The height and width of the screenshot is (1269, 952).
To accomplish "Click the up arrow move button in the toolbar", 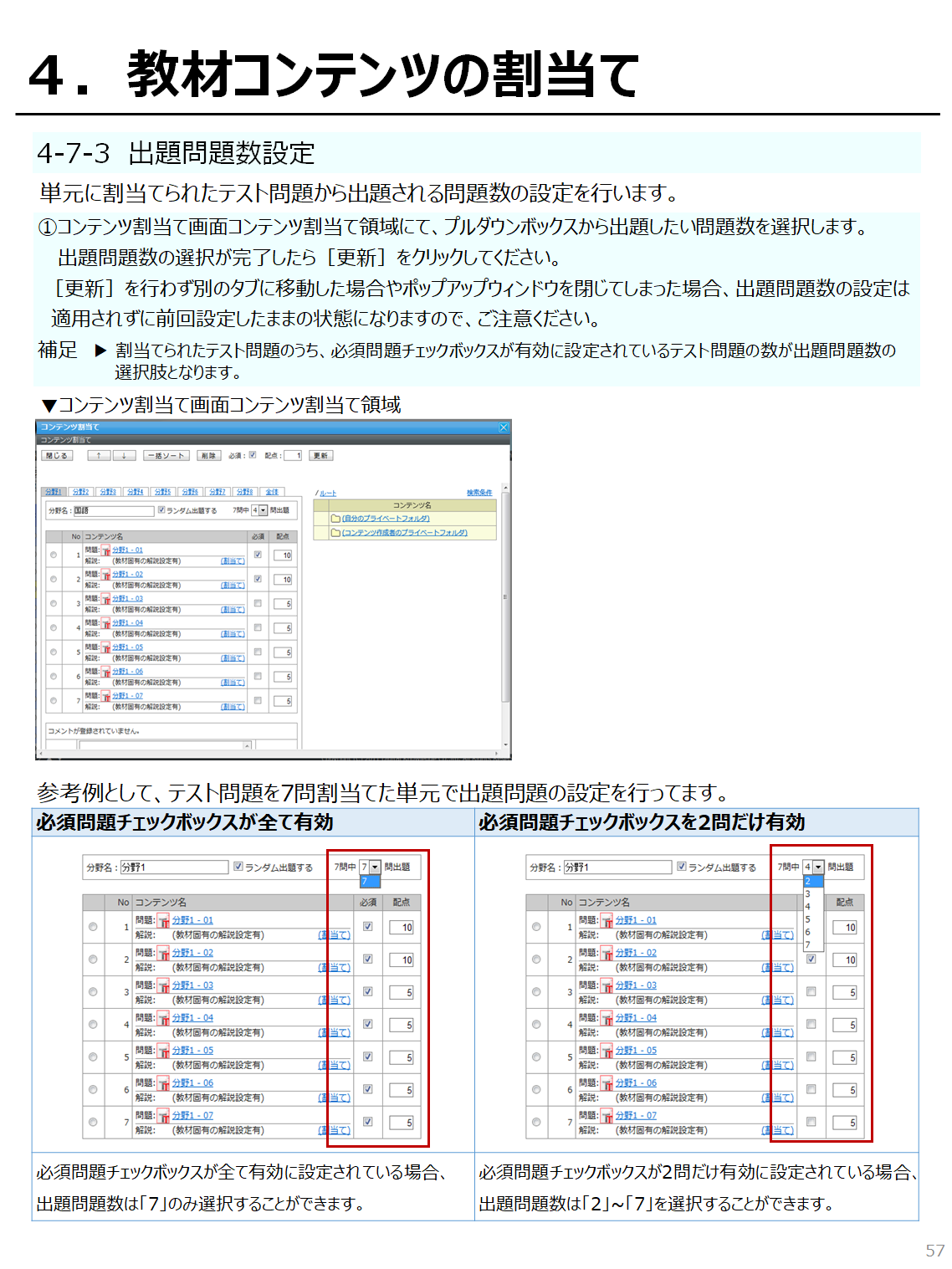I will click(x=99, y=456).
